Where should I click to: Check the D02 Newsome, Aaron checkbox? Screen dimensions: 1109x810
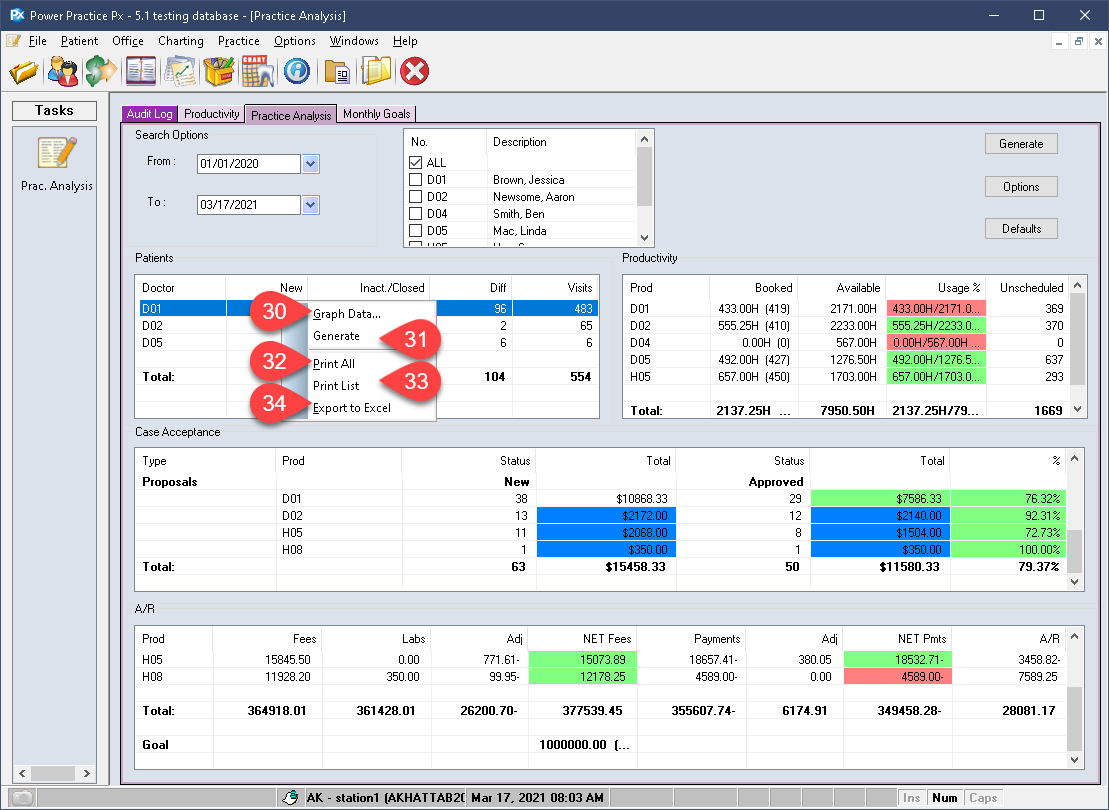click(416, 197)
